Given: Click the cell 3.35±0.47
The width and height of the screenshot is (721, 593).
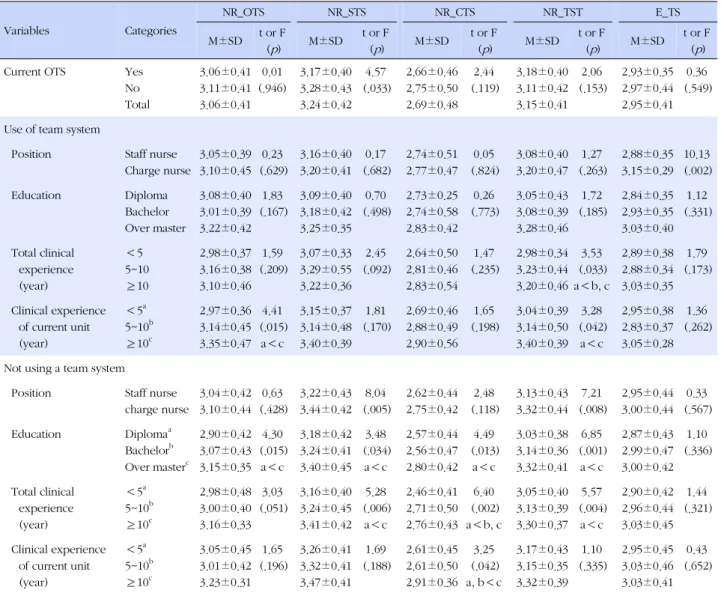Looking at the screenshot, I should pyautogui.click(x=225, y=343).
